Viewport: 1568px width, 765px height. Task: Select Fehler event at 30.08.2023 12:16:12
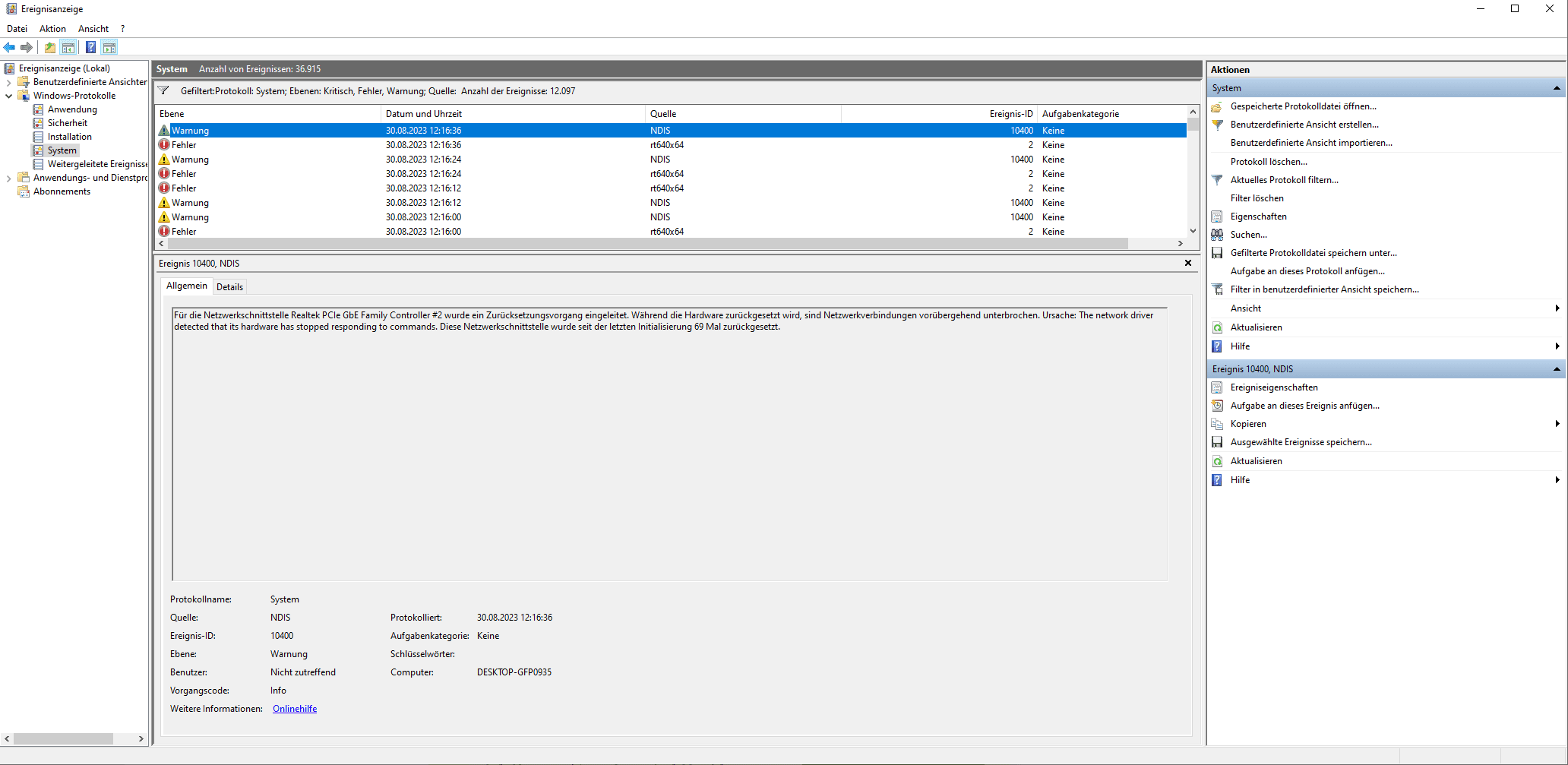[x=671, y=188]
